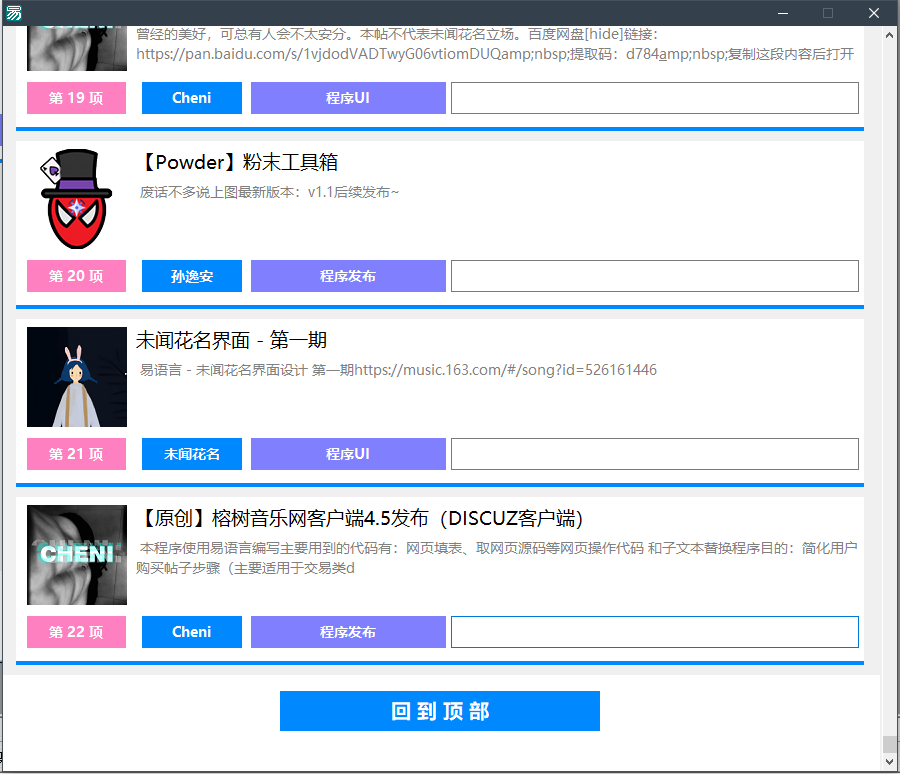Click the 回到顶部 back-to-top button
Image resolution: width=900 pixels, height=774 pixels.
point(440,711)
